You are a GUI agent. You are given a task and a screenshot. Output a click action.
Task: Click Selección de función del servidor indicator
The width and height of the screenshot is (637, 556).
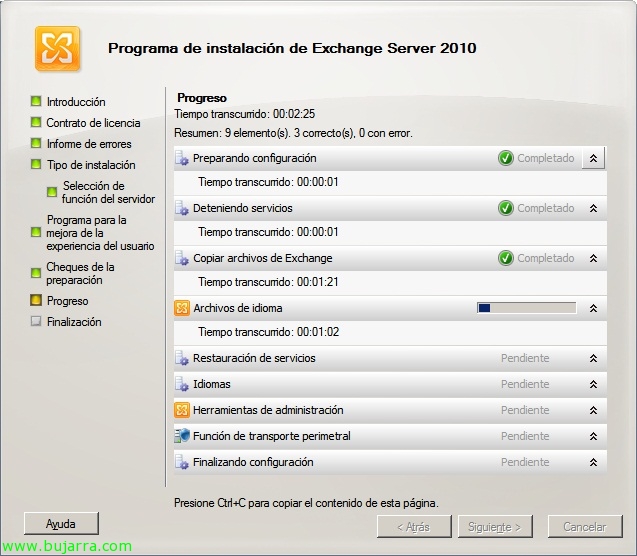coord(52,192)
